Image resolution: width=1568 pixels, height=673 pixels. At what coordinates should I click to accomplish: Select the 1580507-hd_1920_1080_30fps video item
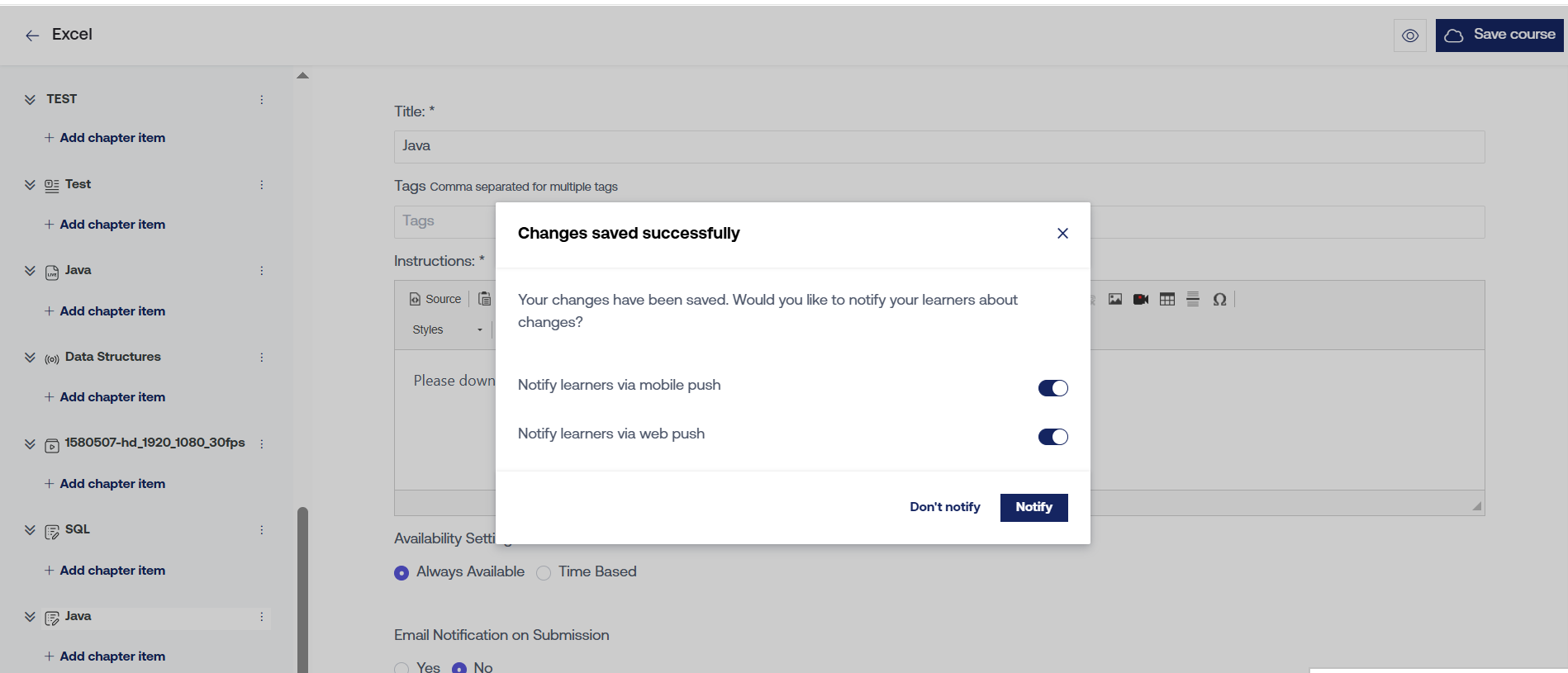(x=154, y=443)
